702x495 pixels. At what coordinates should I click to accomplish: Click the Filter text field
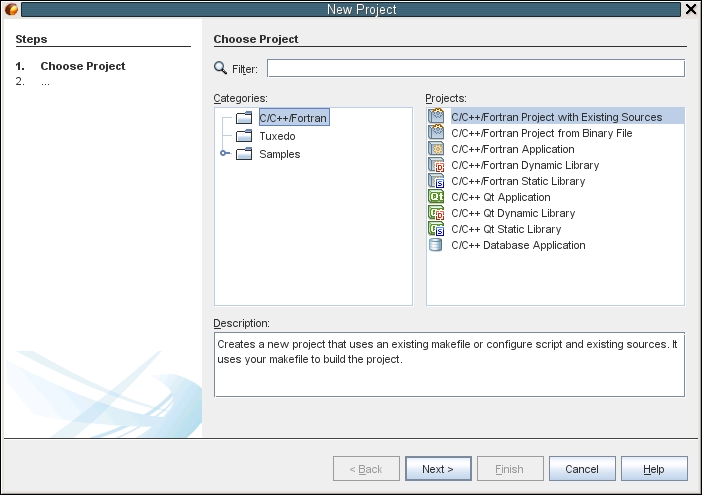click(476, 68)
